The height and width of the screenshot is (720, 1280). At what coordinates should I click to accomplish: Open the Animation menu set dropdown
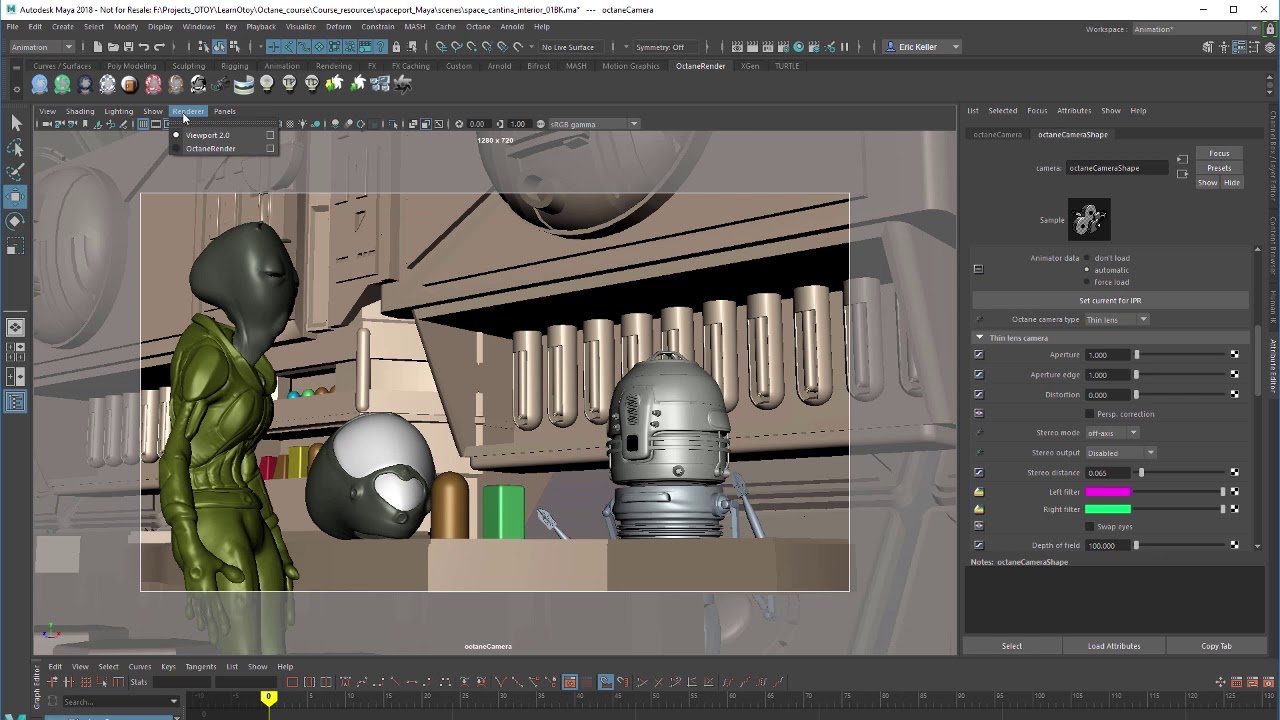(41, 47)
